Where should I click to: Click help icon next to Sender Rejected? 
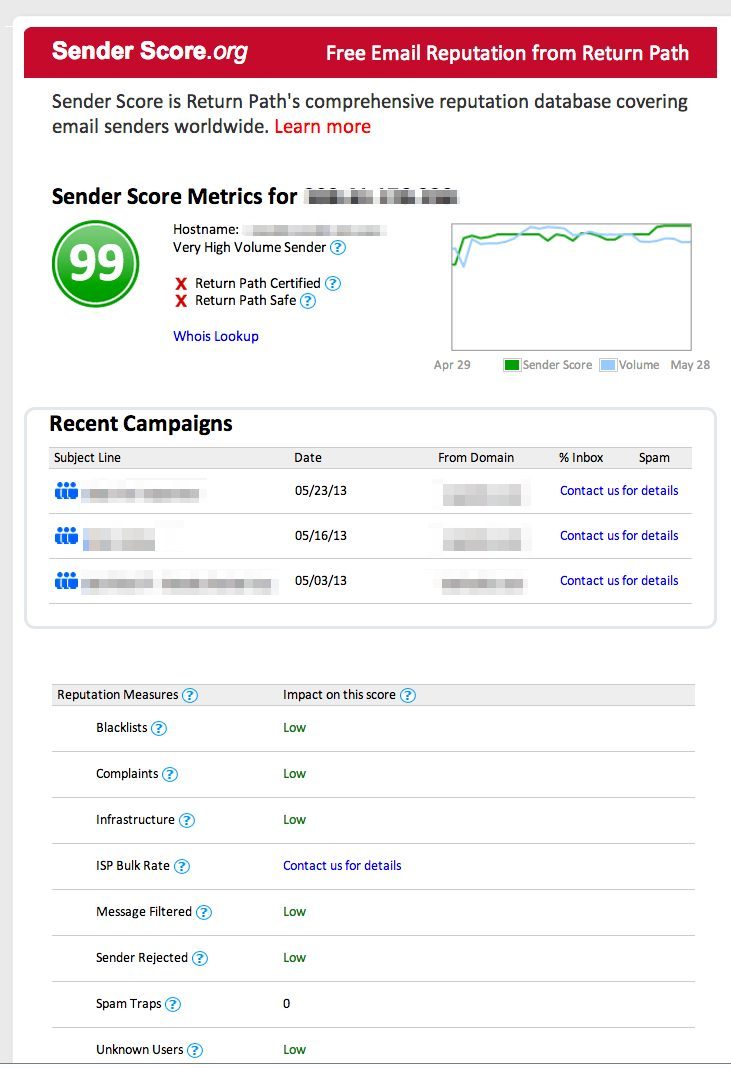pos(200,958)
